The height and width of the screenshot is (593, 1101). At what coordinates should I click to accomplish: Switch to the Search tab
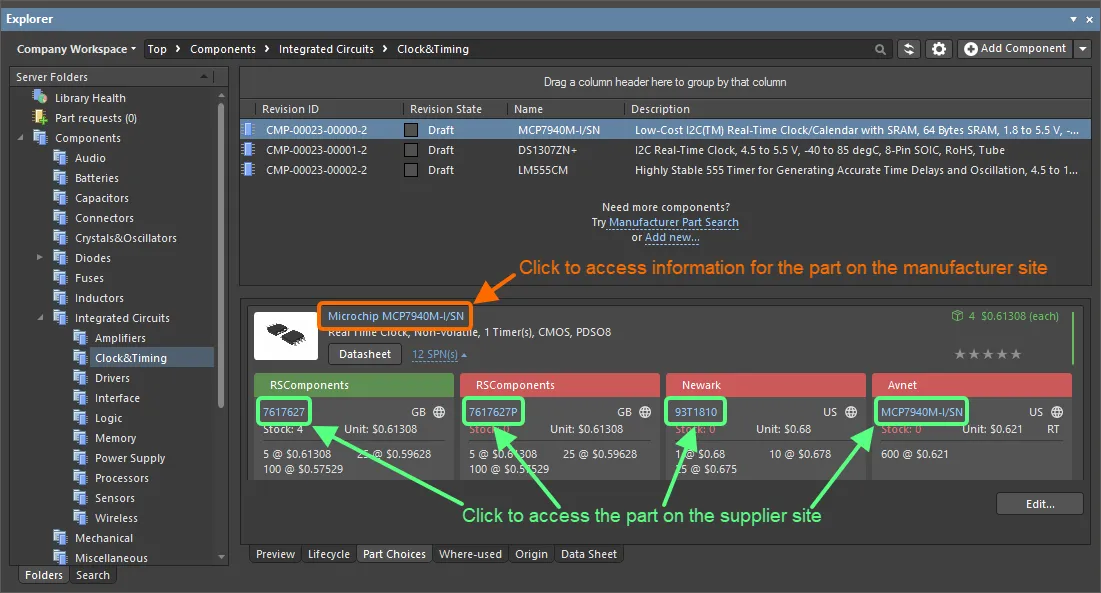(x=93, y=575)
